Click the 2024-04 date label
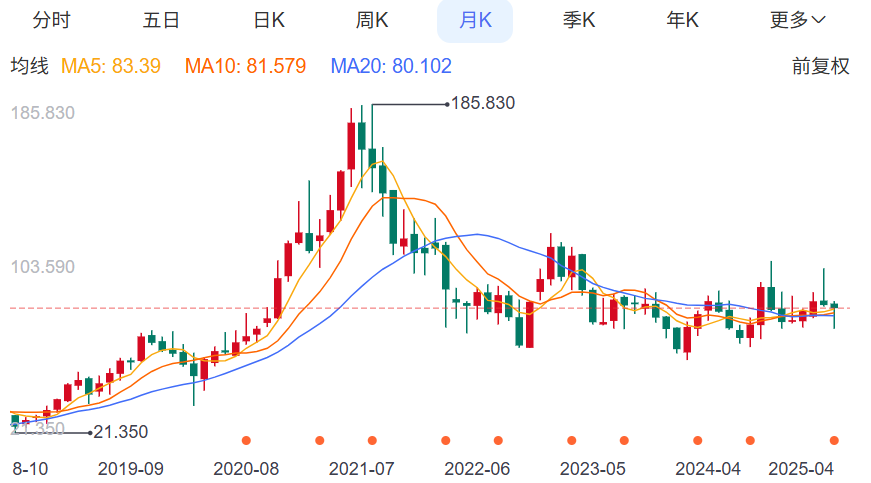The height and width of the screenshot is (483, 871). tap(708, 469)
